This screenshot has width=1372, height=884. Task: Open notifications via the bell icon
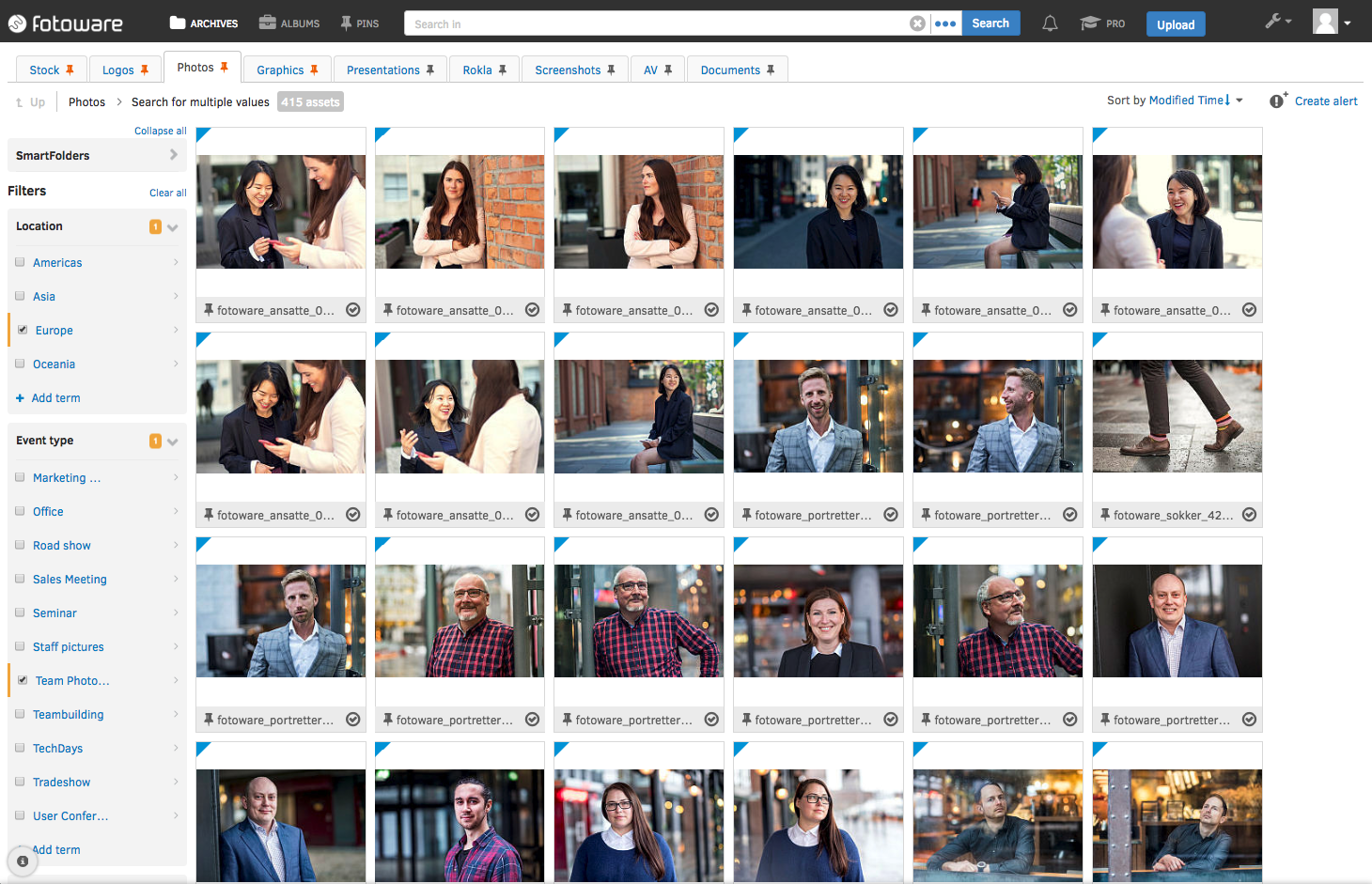(x=1050, y=23)
